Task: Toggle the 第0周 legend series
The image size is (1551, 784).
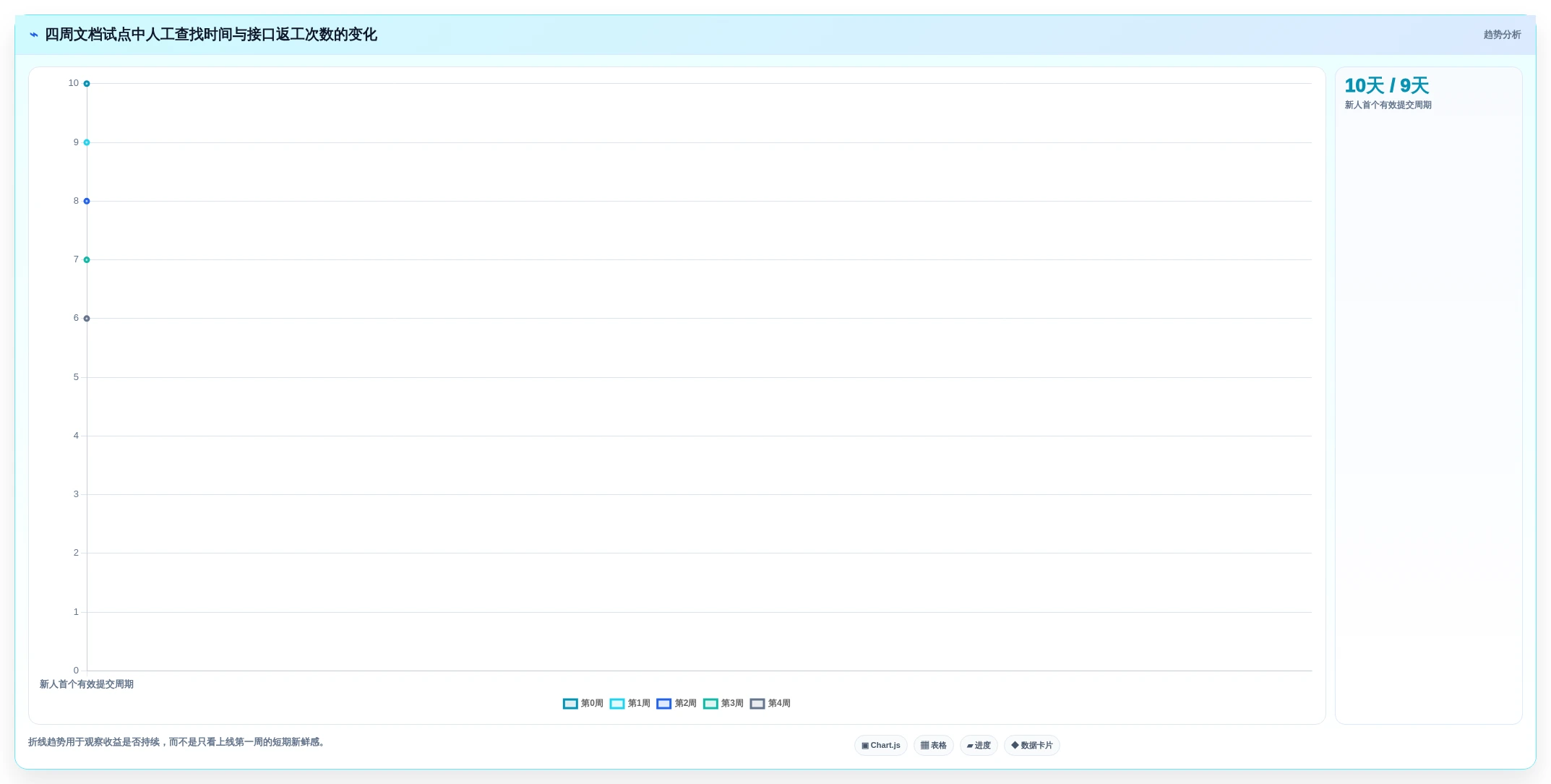Action: point(583,703)
